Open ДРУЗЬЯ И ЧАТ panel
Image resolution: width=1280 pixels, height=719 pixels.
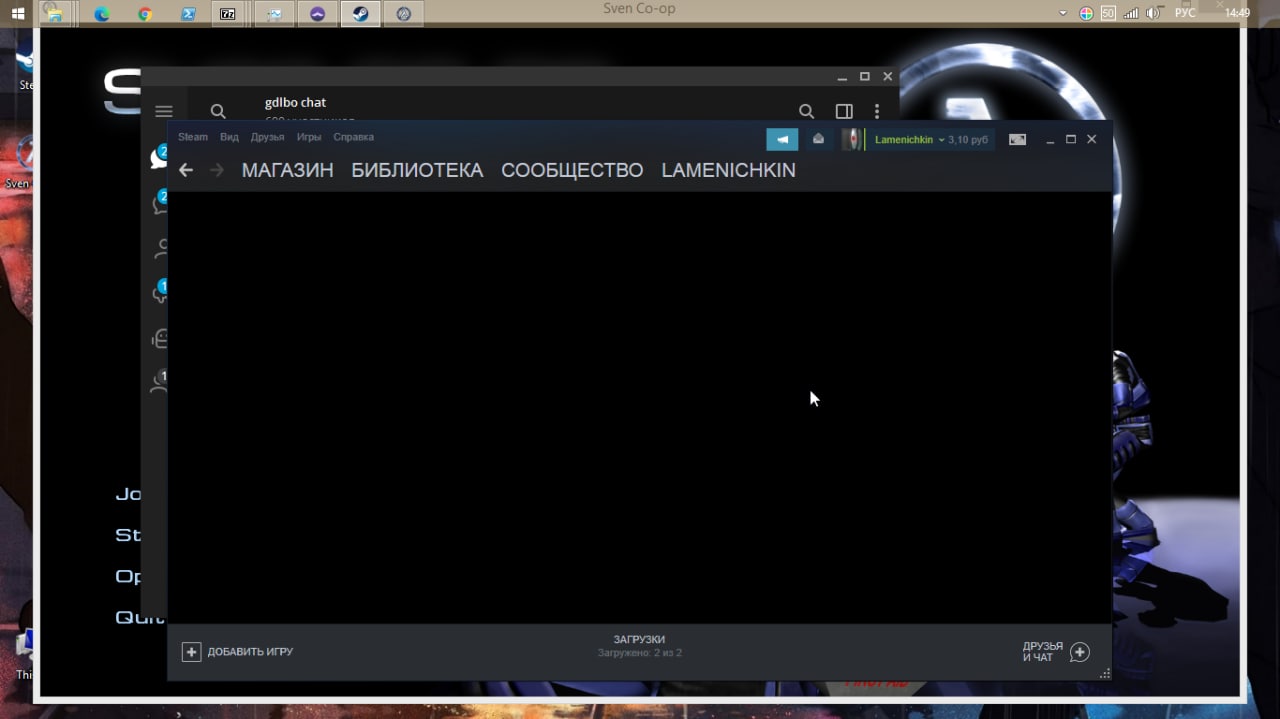[1056, 652]
